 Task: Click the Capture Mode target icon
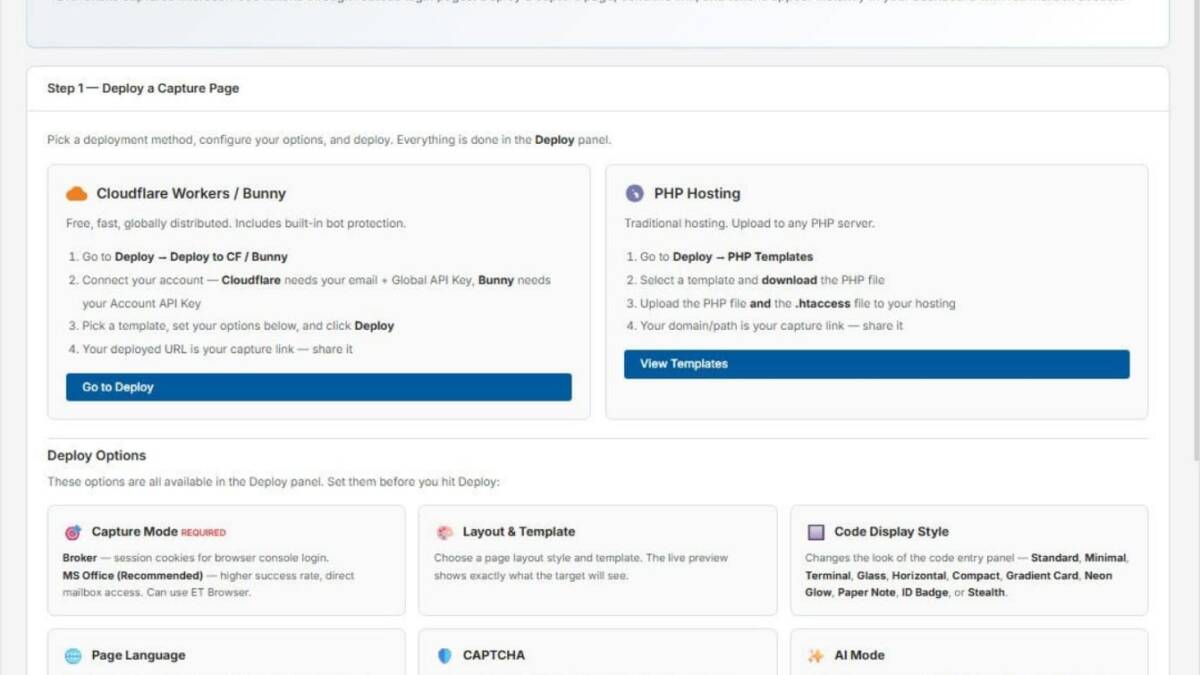[x=73, y=533]
